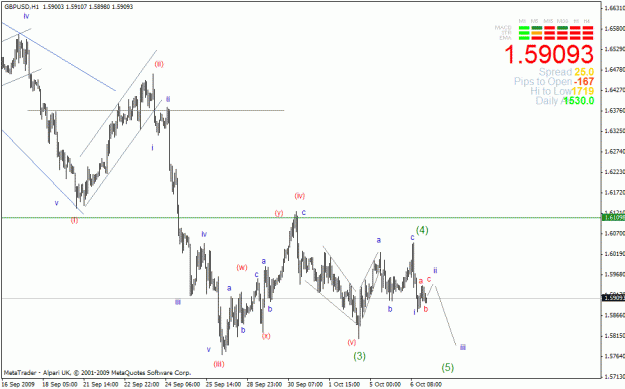Screen dimensions: 625x389
Task: Click the green 1530.0 daily average value
Action: [x=579, y=101]
